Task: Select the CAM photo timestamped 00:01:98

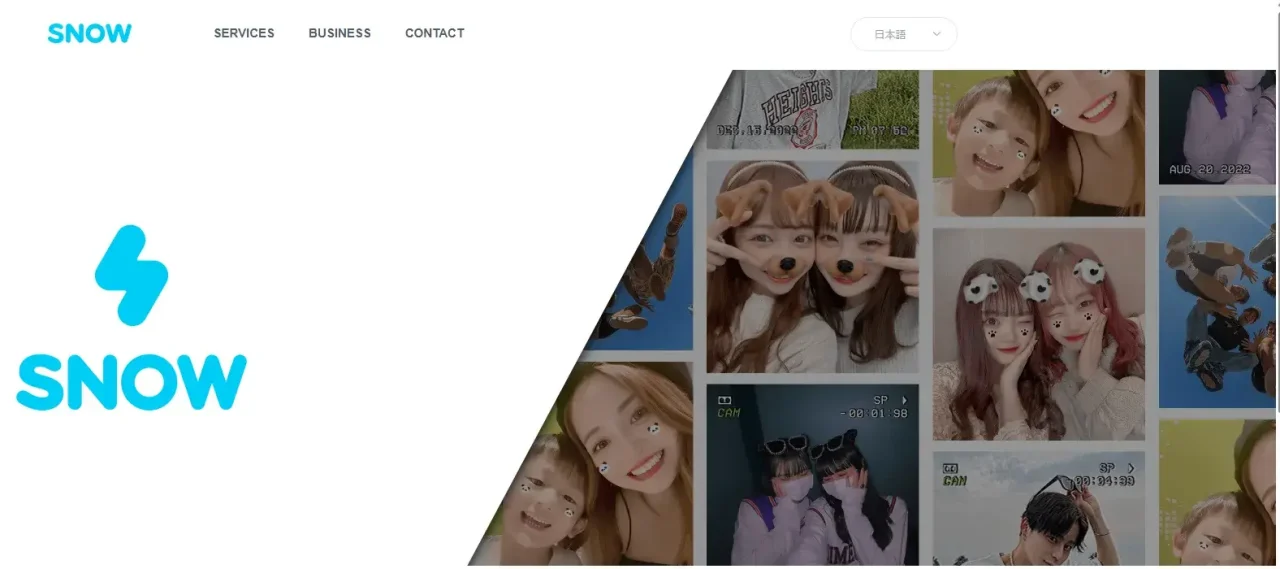Action: (x=812, y=475)
